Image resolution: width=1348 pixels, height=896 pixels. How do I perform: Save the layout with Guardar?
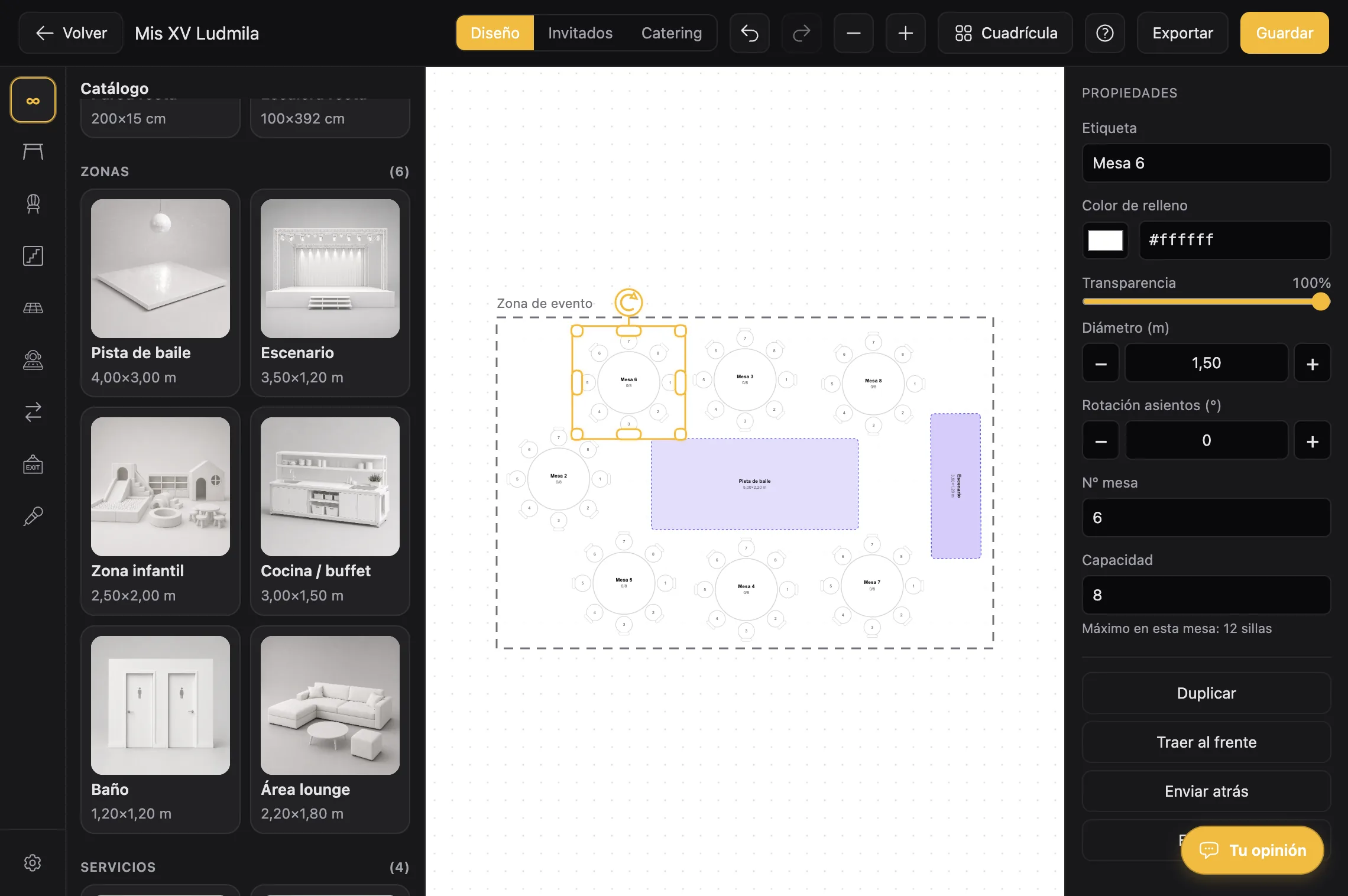pos(1285,33)
